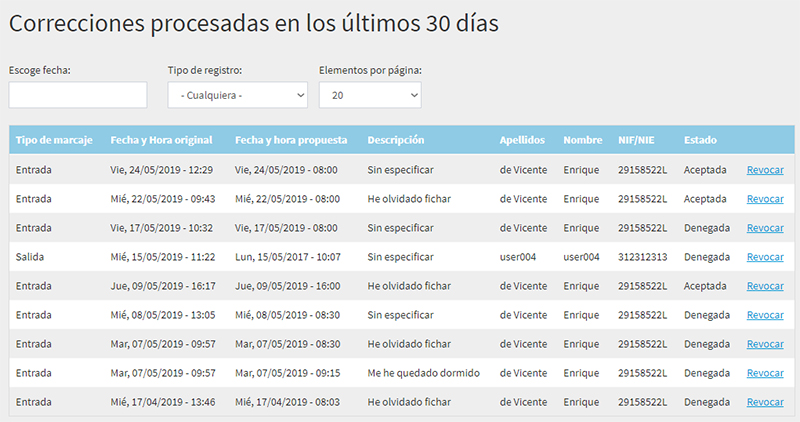This screenshot has height=422, width=800.
Task: Click the page heading Correcciones procesadas
Action: pyautogui.click(x=254, y=23)
